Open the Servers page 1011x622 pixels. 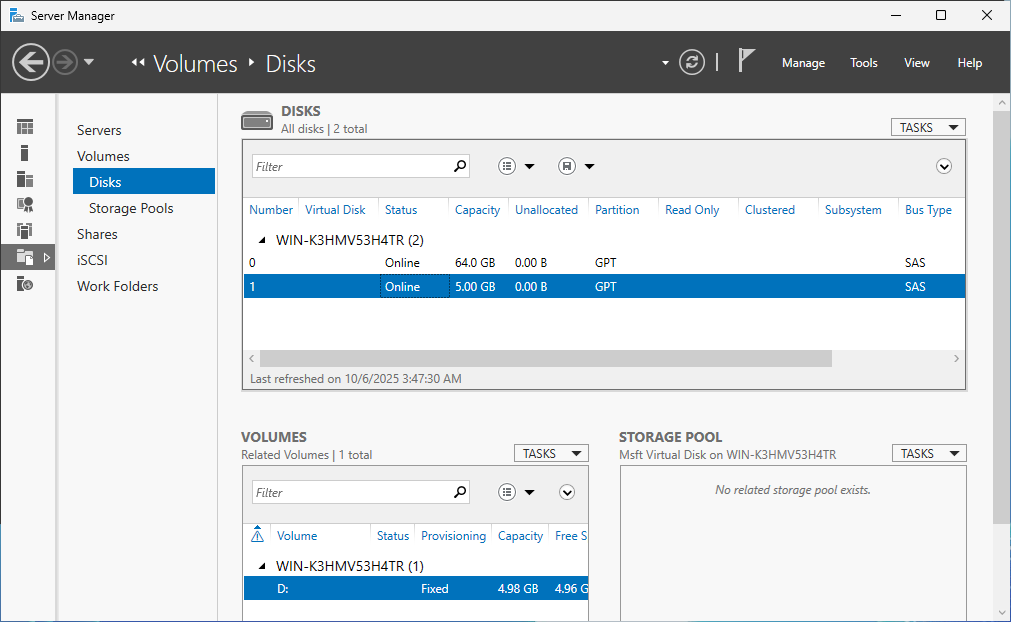tap(99, 130)
